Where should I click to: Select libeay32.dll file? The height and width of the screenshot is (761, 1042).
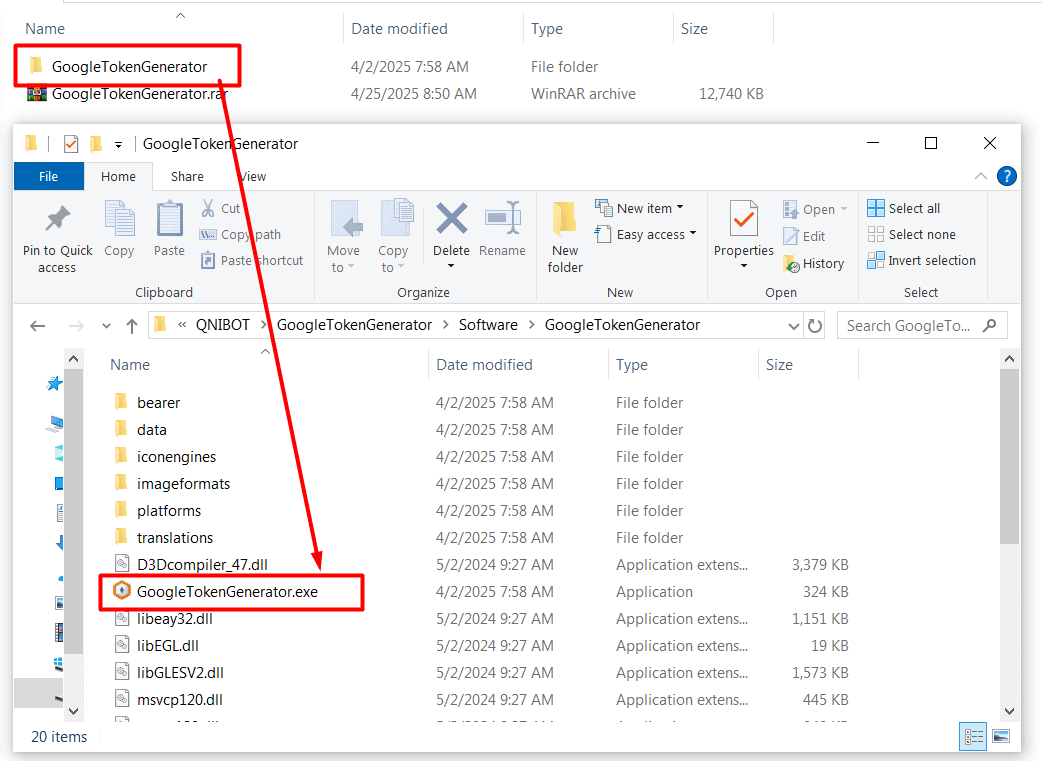pyautogui.click(x=175, y=619)
